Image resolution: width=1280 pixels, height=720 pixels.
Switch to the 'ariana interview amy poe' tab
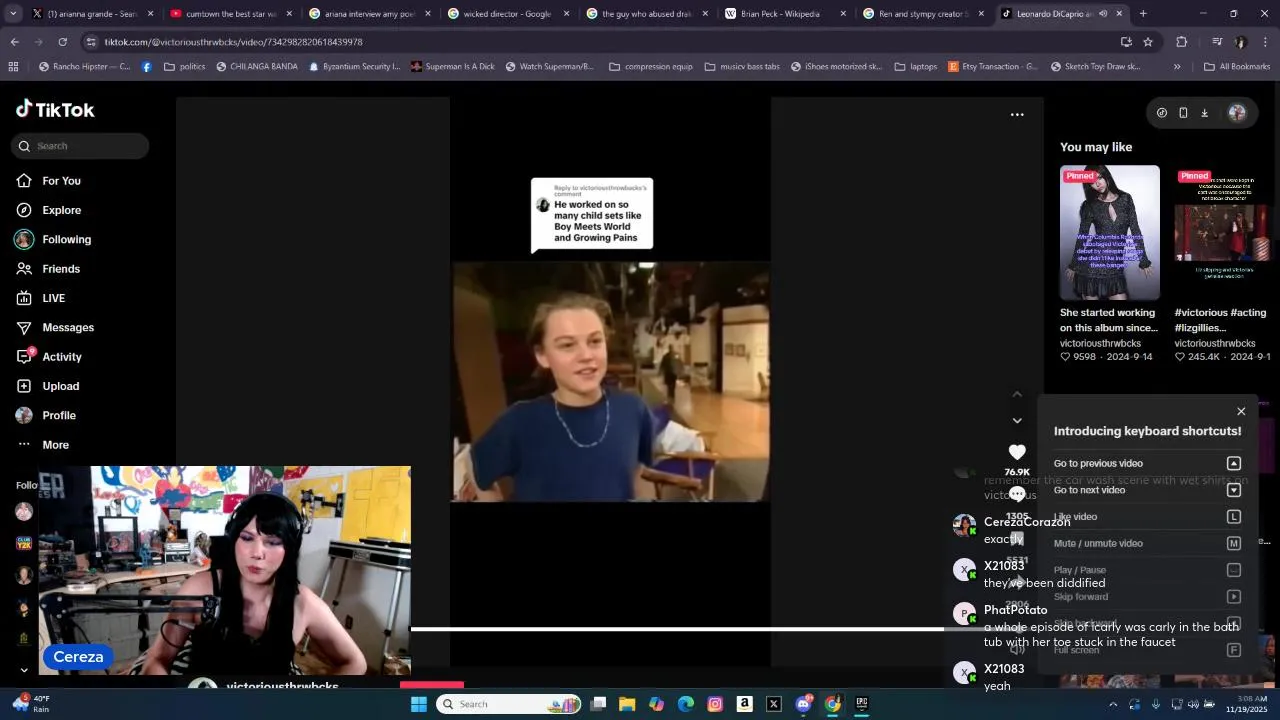(x=369, y=14)
